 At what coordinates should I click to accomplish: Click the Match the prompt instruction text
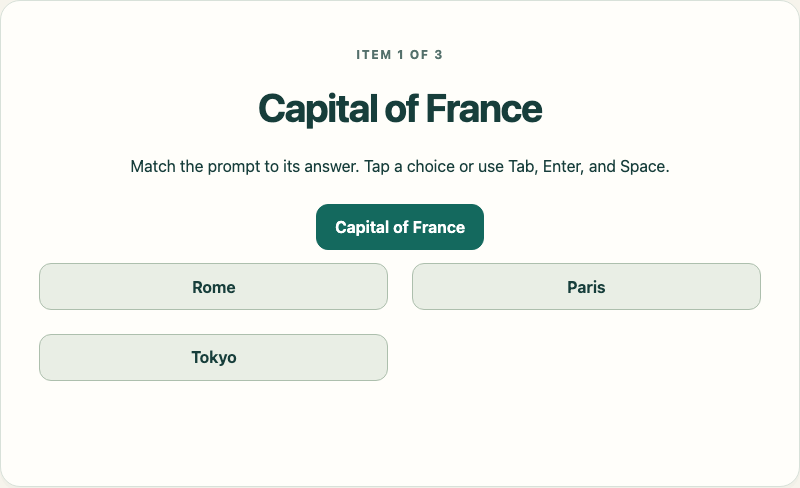point(399,166)
